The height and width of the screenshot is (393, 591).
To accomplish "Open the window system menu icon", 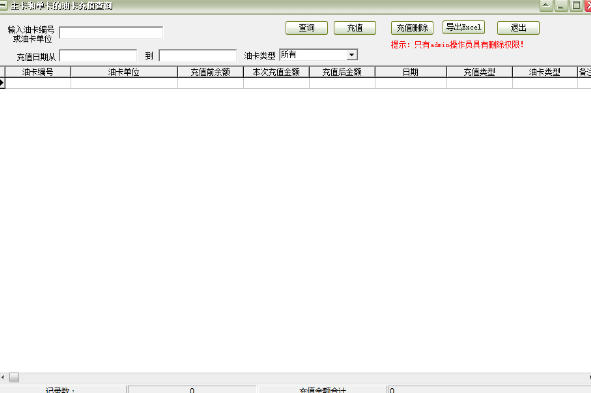I will tap(3, 6).
